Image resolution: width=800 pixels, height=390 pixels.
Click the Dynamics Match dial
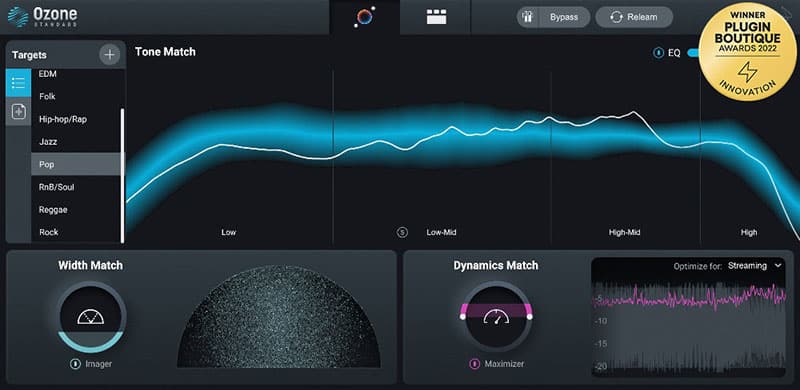(496, 317)
